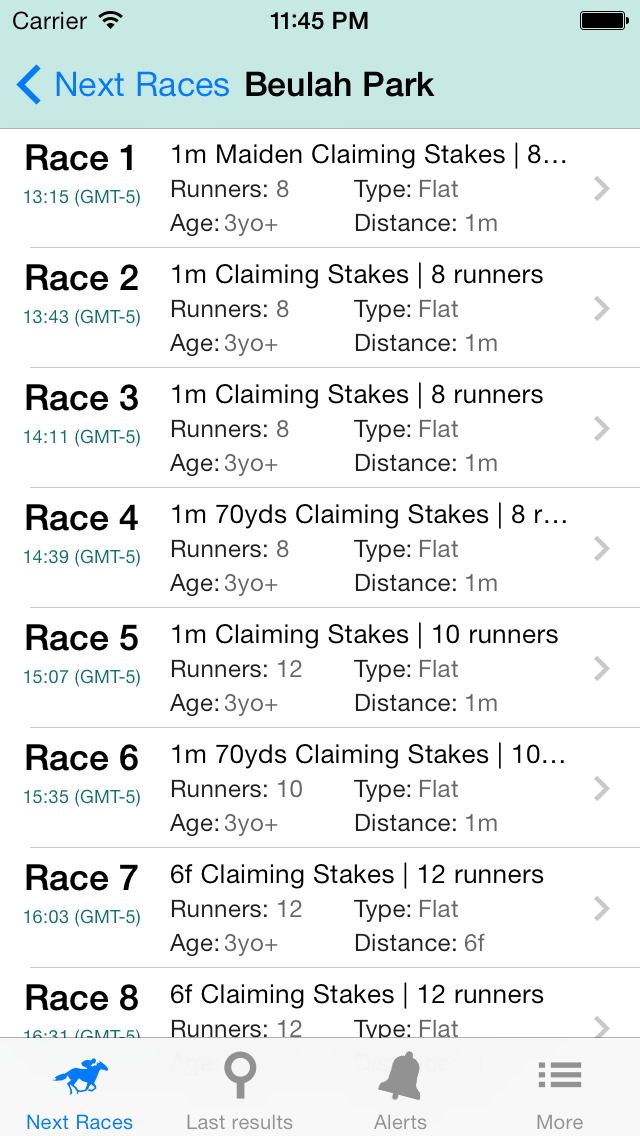The image size is (640, 1136).
Task: Open Race 2 disclosure chevron
Action: [601, 309]
